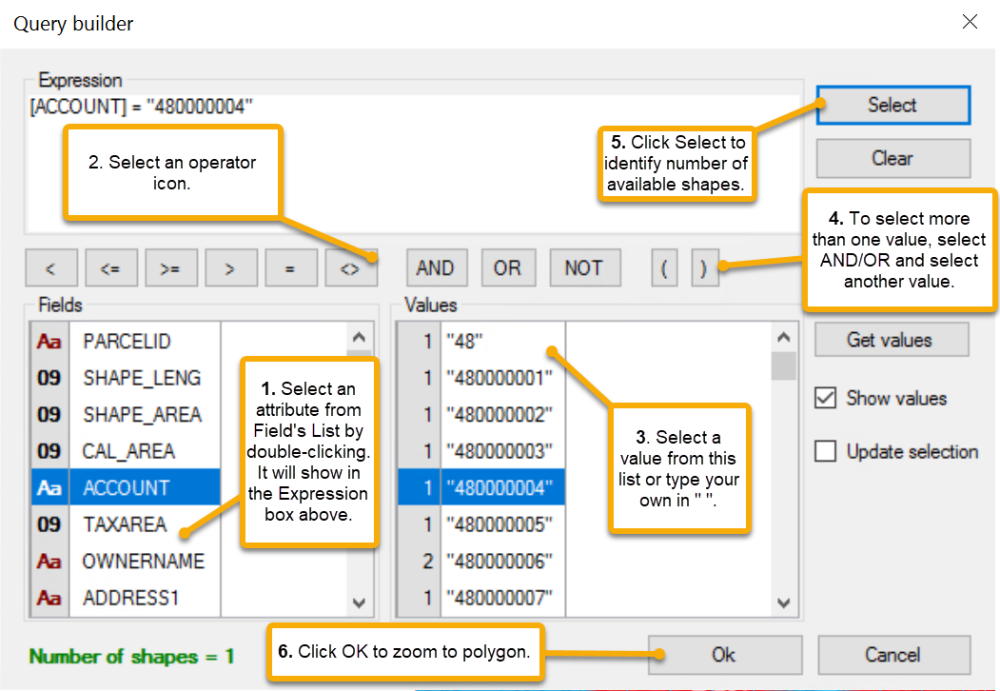Select the greater-than-or-equal (>=) operator icon
The width and height of the screenshot is (1000, 691).
click(x=171, y=267)
